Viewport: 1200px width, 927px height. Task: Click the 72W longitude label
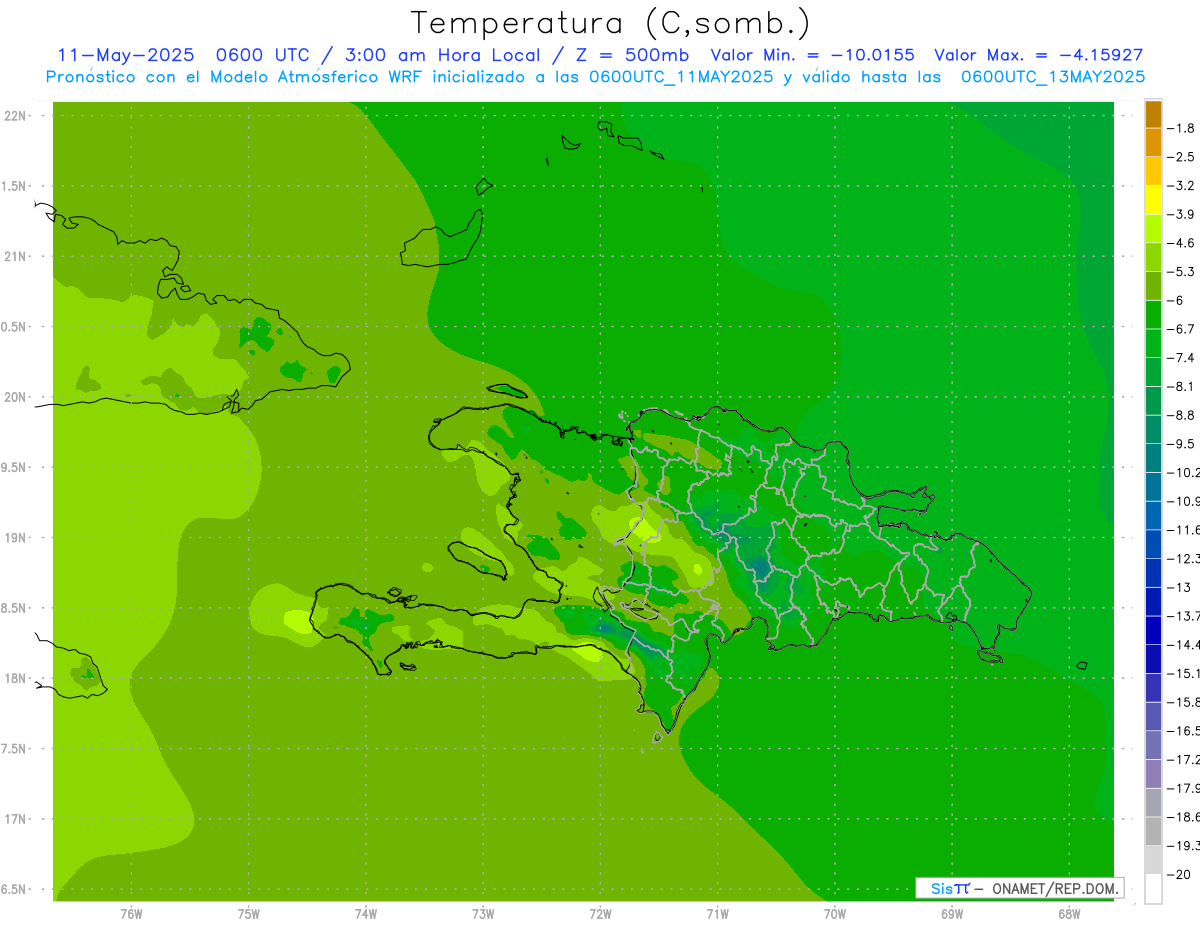600,914
